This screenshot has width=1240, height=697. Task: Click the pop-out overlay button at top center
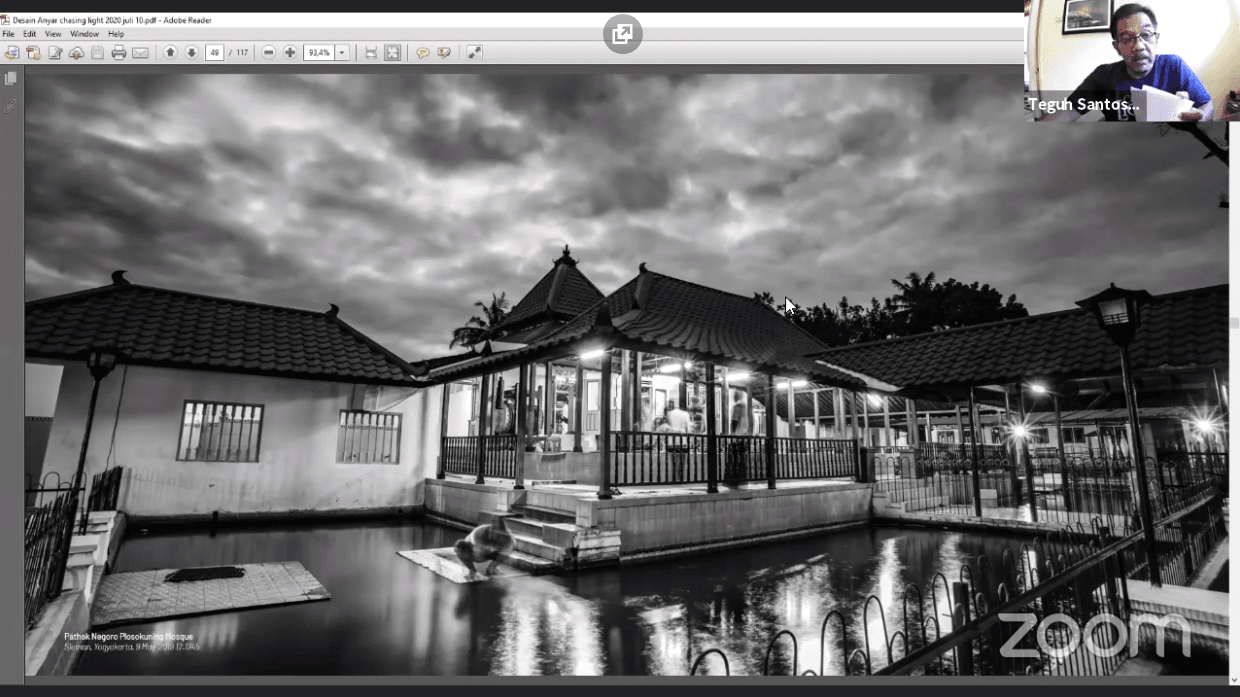[622, 35]
